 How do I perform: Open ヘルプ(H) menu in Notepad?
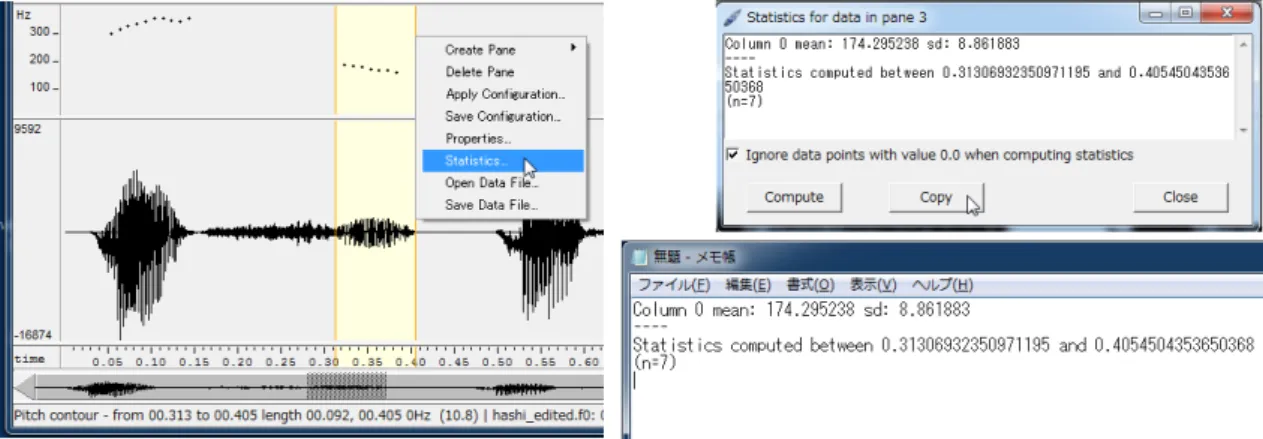point(940,284)
